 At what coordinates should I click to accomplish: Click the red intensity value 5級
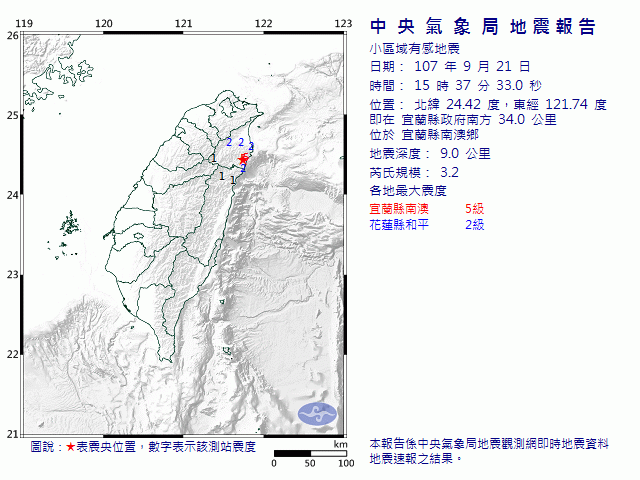474,209
